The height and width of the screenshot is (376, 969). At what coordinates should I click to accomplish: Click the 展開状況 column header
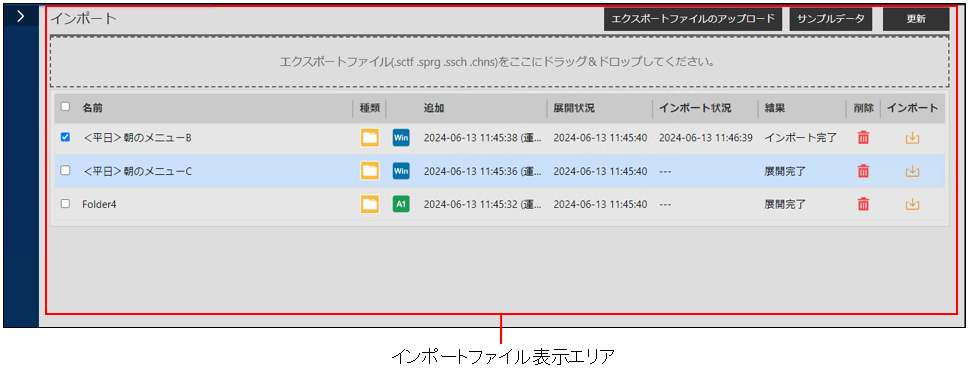[574, 108]
